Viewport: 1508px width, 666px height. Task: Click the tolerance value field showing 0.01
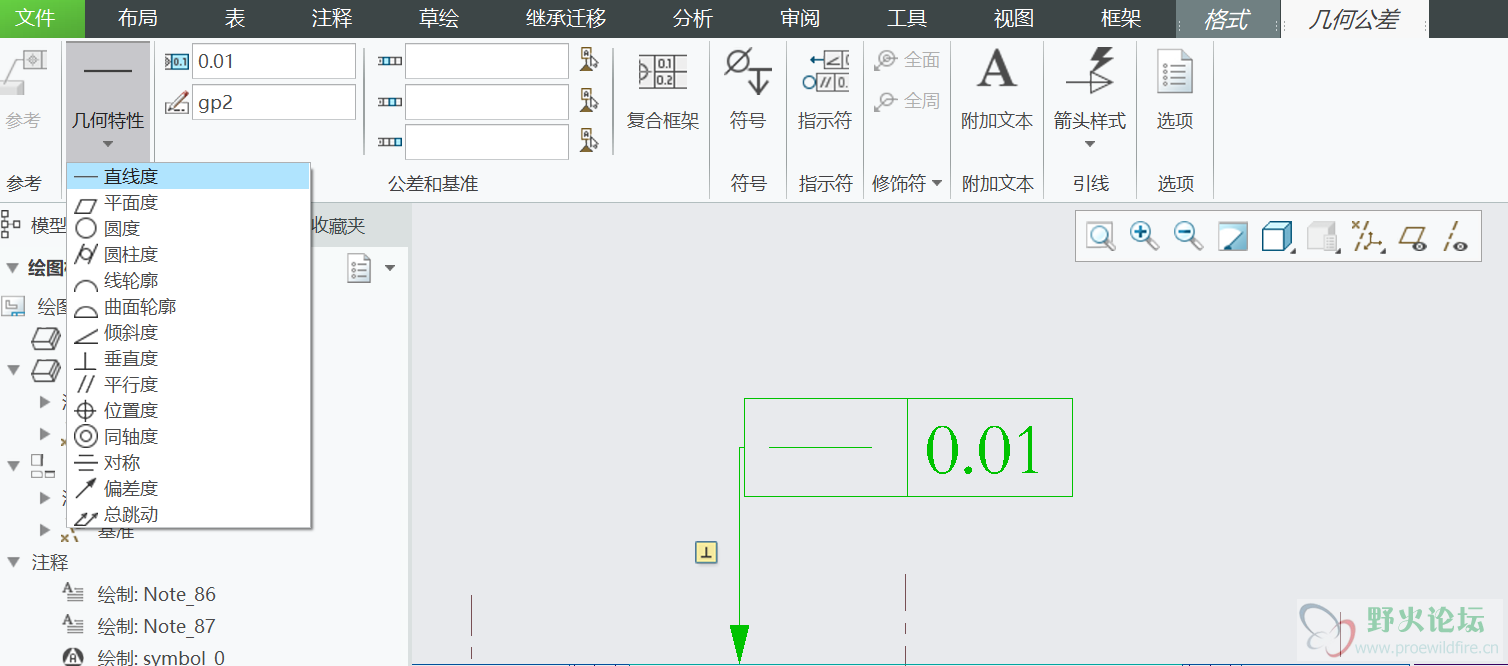[273, 61]
